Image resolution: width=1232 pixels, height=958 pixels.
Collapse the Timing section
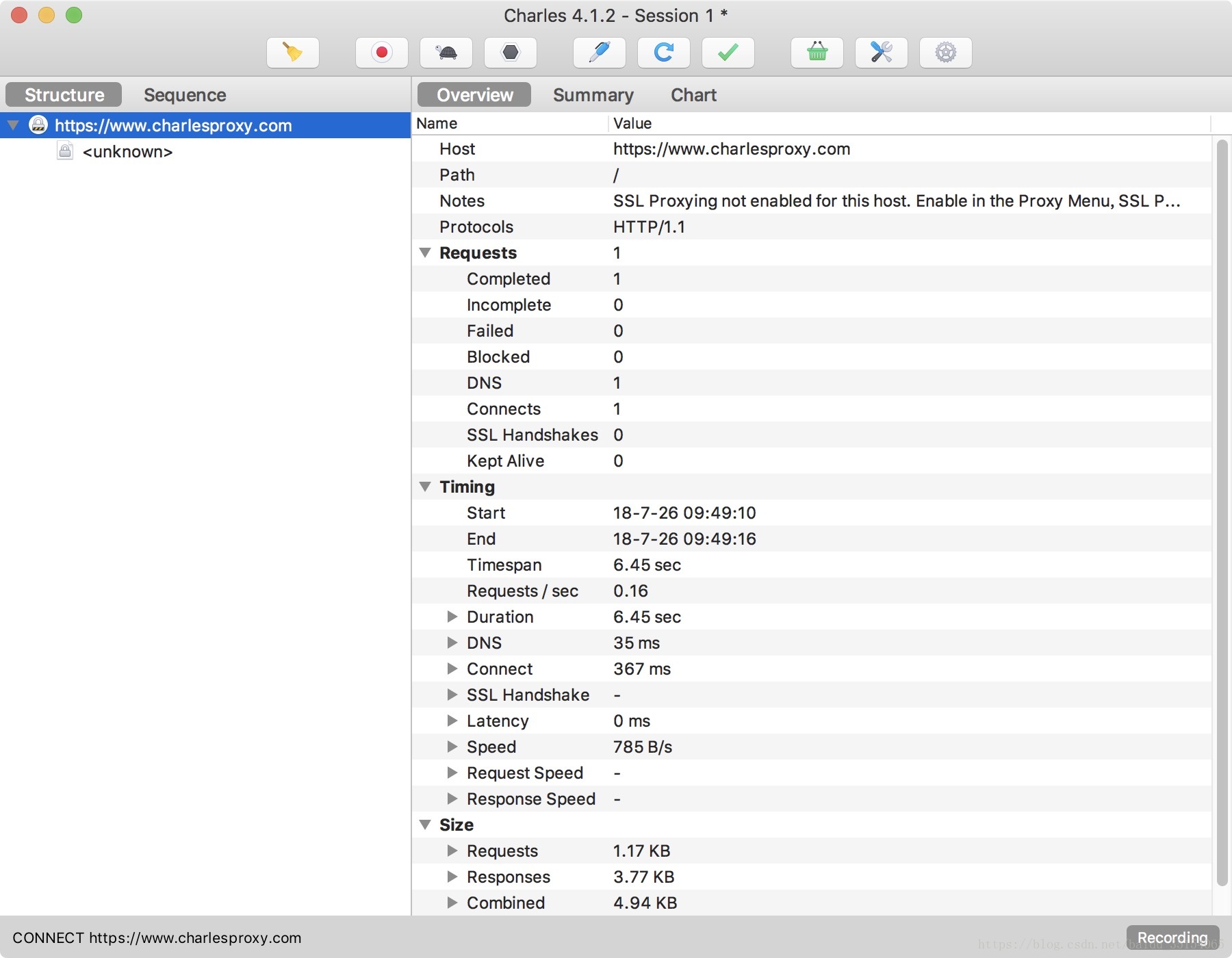coord(425,487)
